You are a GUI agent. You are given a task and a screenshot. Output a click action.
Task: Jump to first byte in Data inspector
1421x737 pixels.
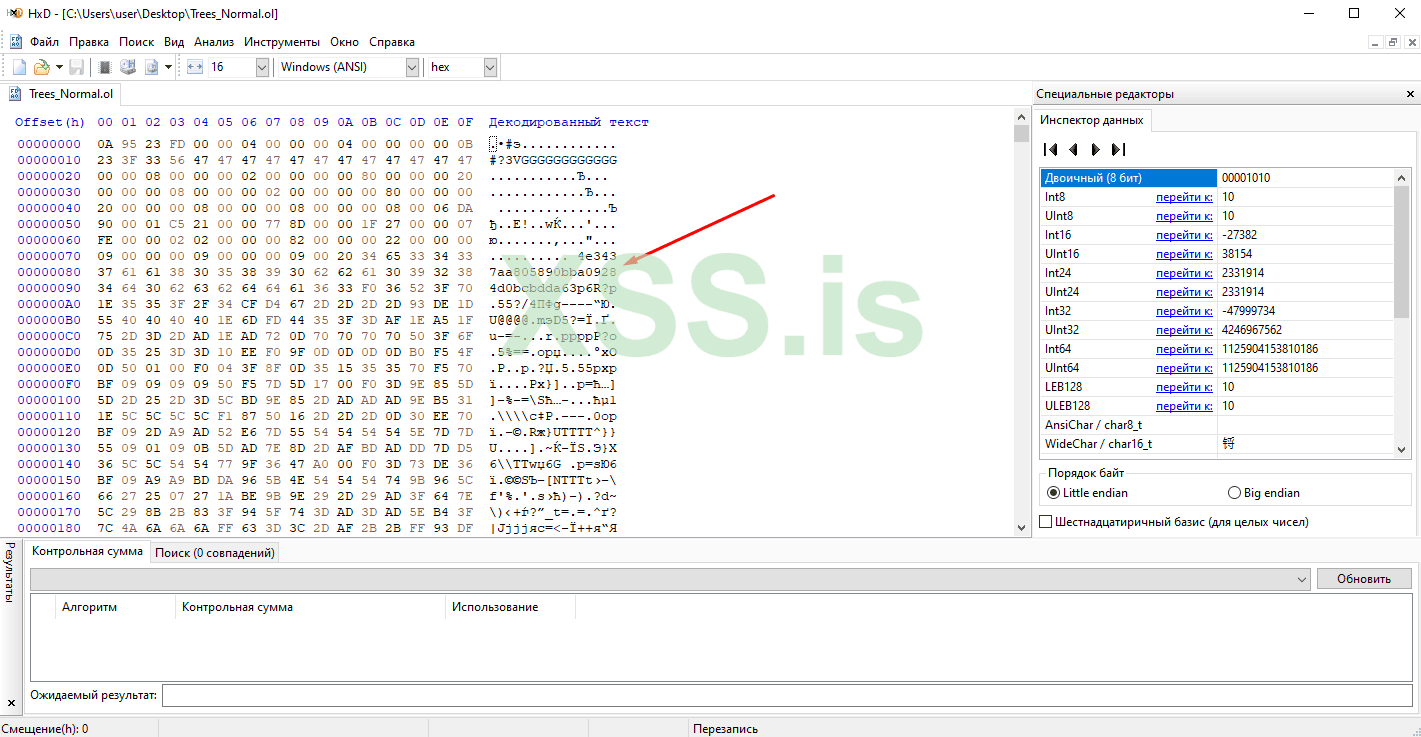[1050, 149]
